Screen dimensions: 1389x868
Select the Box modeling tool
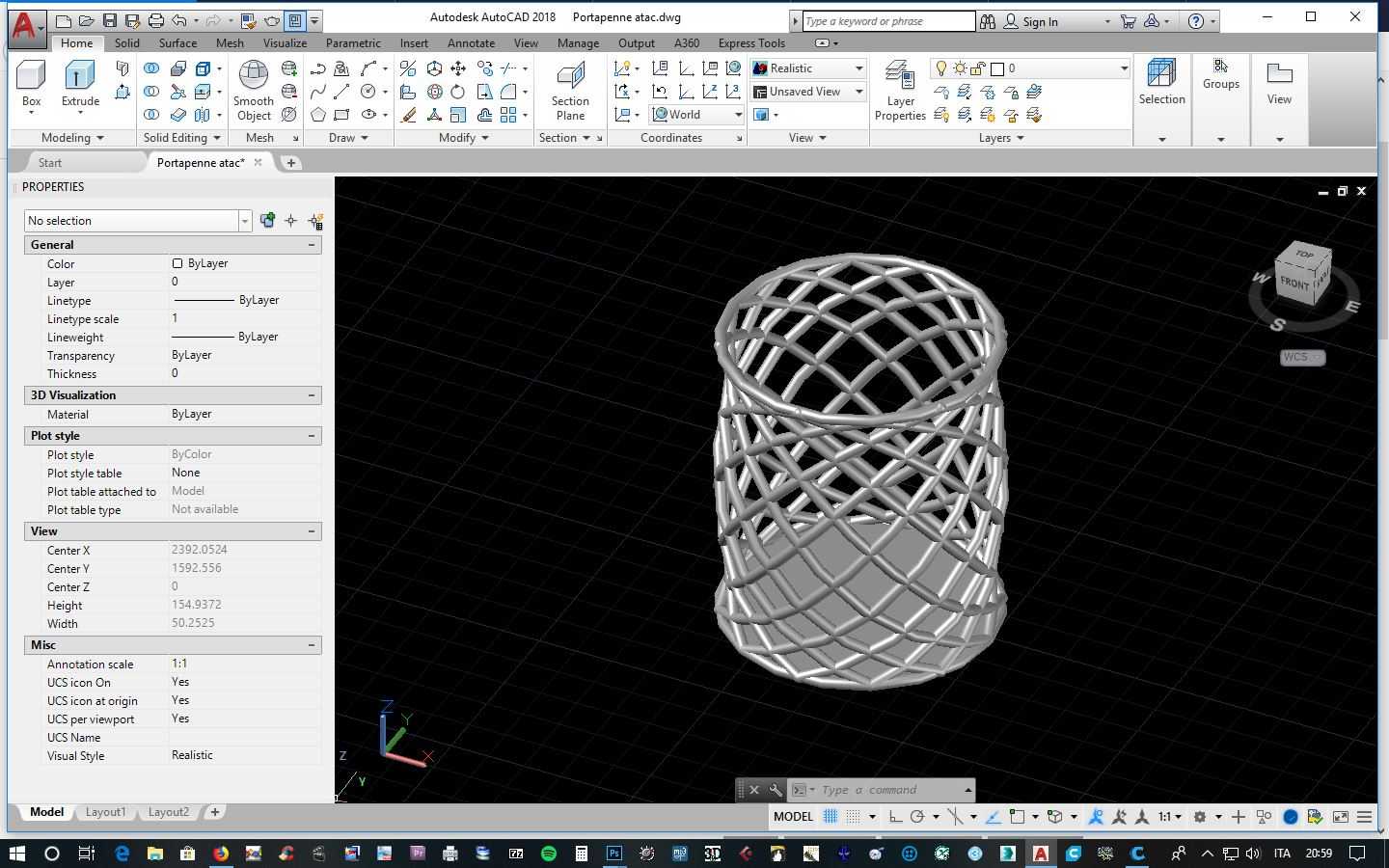[x=31, y=85]
